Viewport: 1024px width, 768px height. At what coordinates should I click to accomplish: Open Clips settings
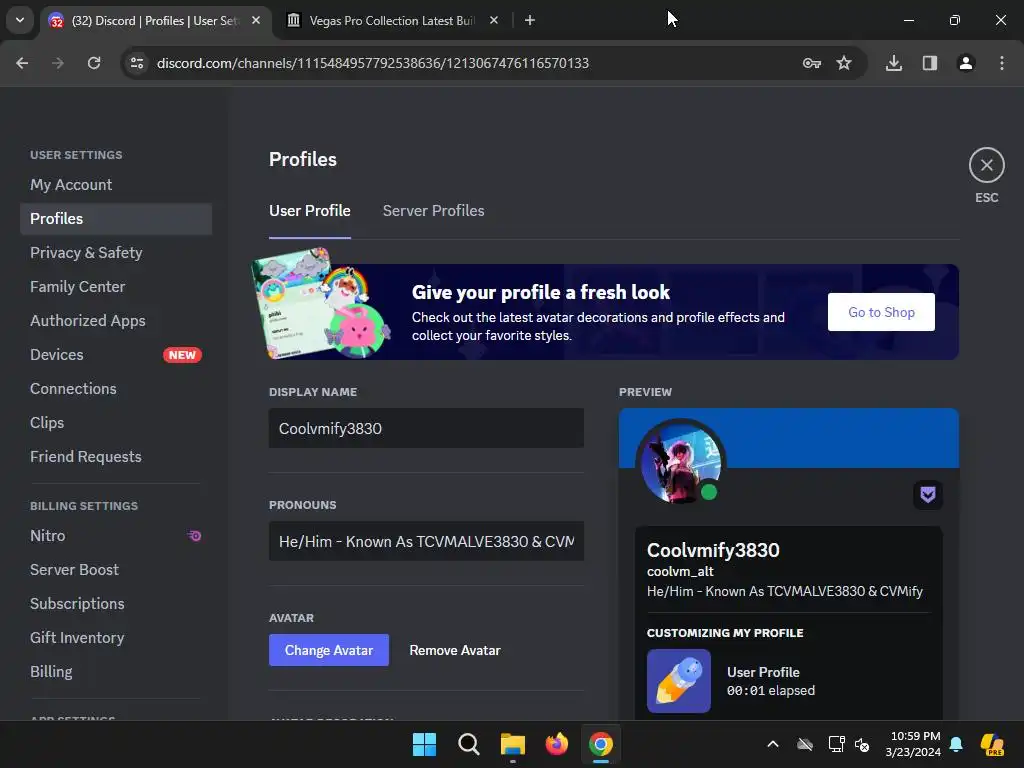tap(116, 423)
